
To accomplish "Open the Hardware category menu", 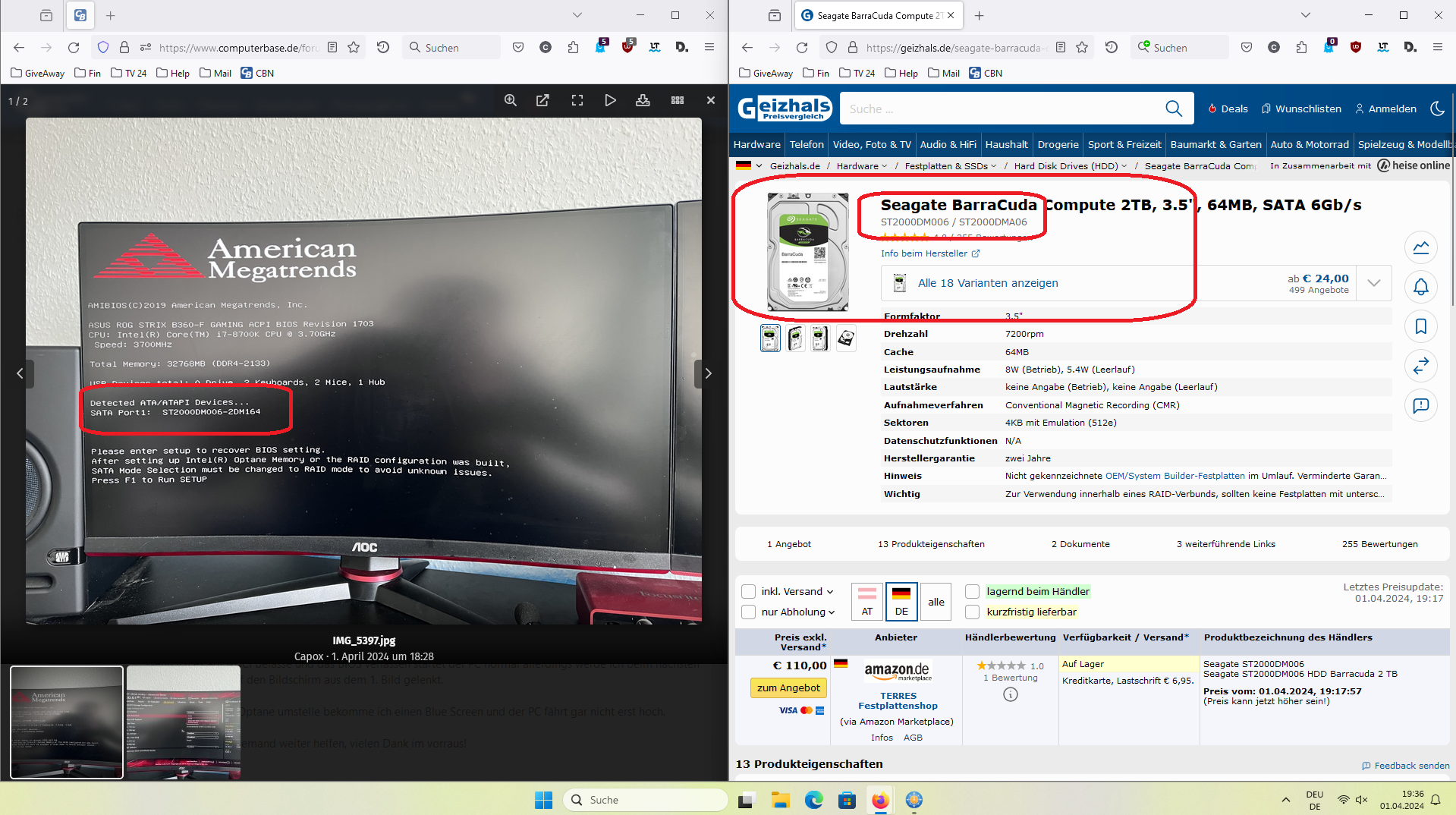I will (x=756, y=144).
